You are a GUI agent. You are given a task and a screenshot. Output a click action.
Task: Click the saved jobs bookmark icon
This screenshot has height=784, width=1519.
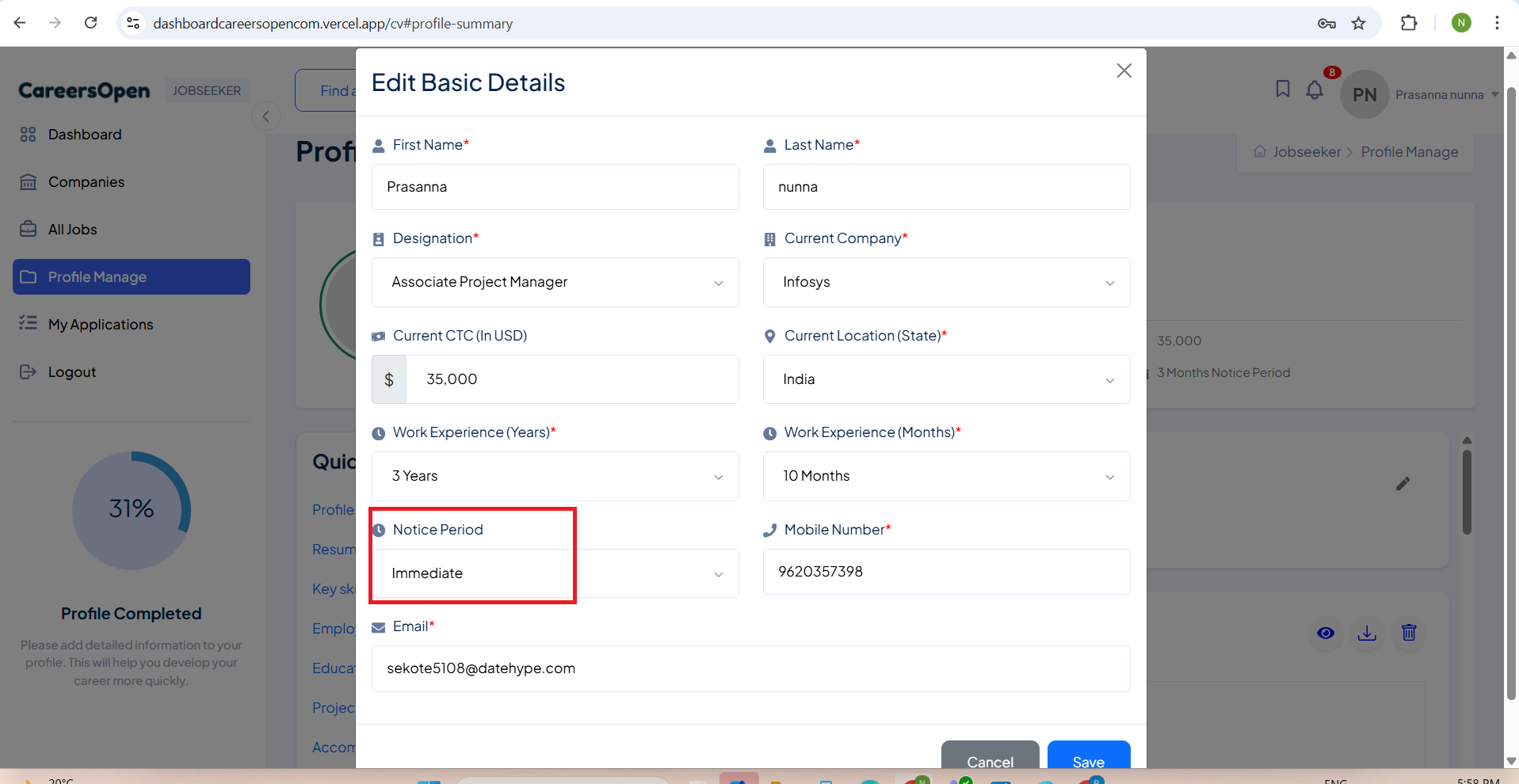(1282, 89)
